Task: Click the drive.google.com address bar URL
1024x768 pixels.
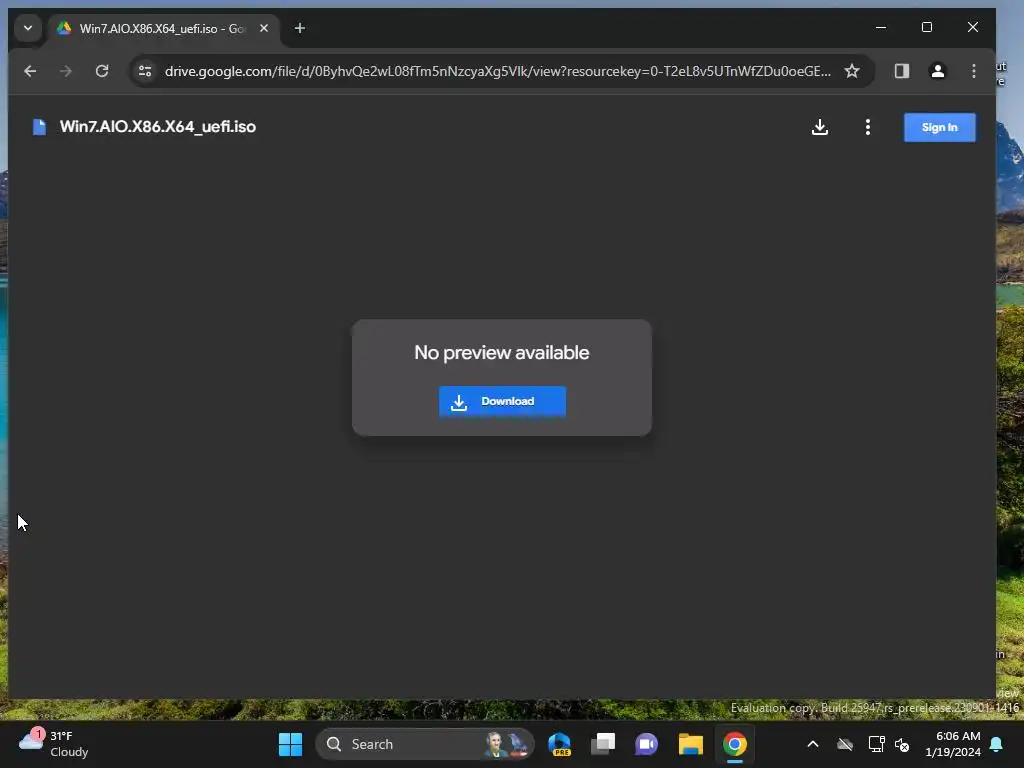Action: tap(498, 71)
